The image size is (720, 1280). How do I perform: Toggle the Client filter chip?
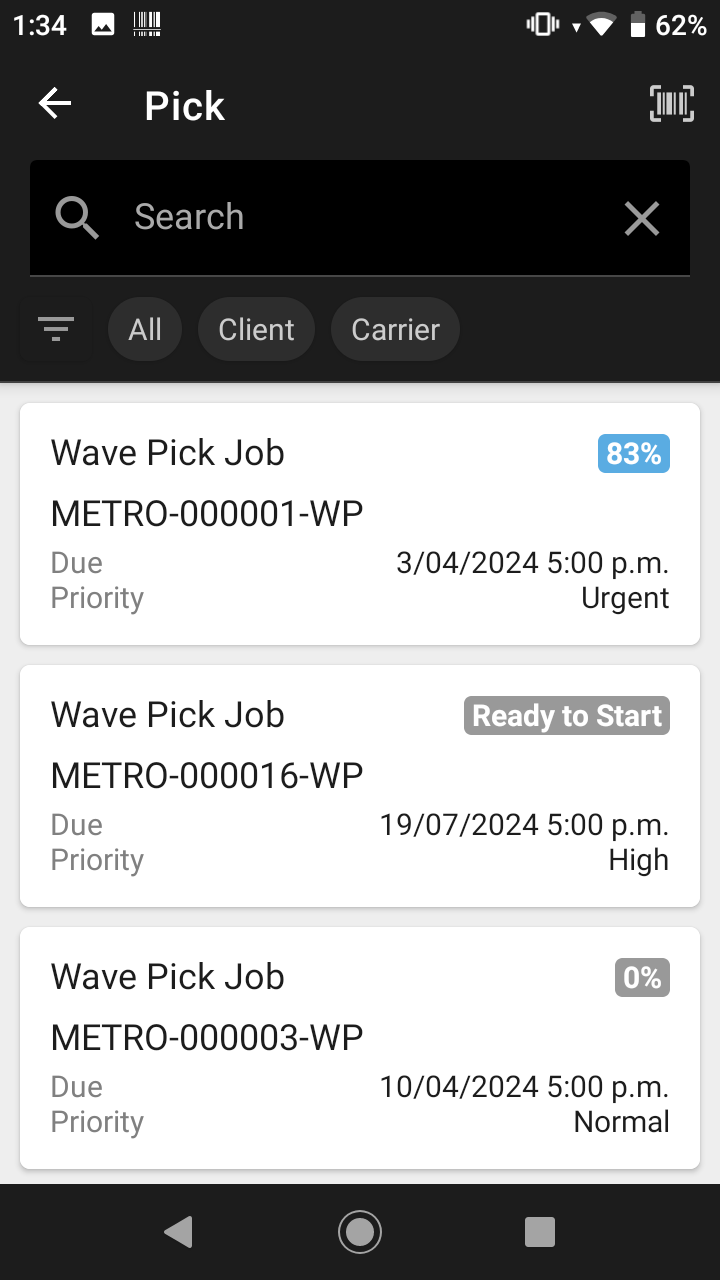click(x=257, y=330)
